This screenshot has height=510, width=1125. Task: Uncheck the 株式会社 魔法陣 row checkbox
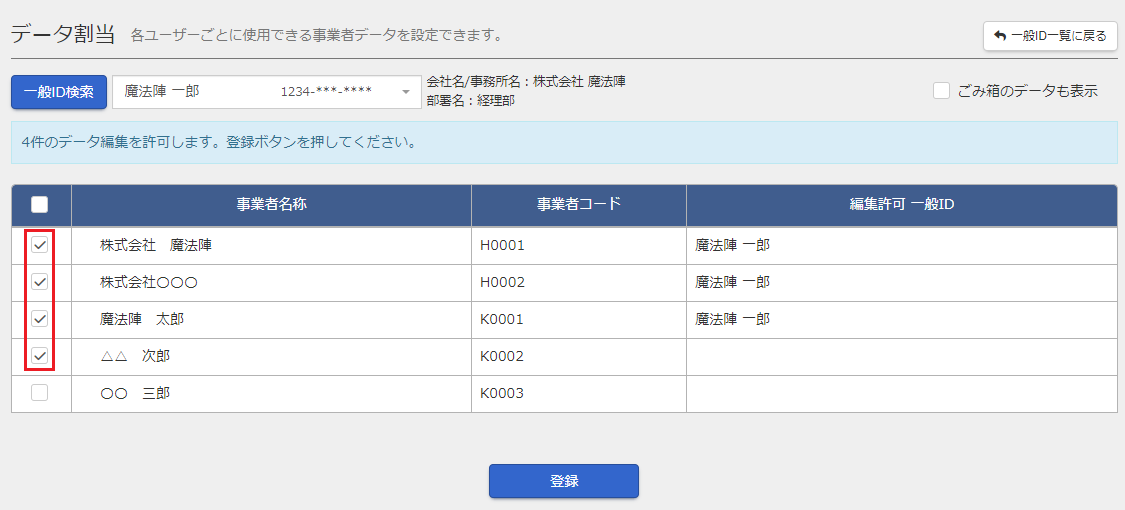40,245
